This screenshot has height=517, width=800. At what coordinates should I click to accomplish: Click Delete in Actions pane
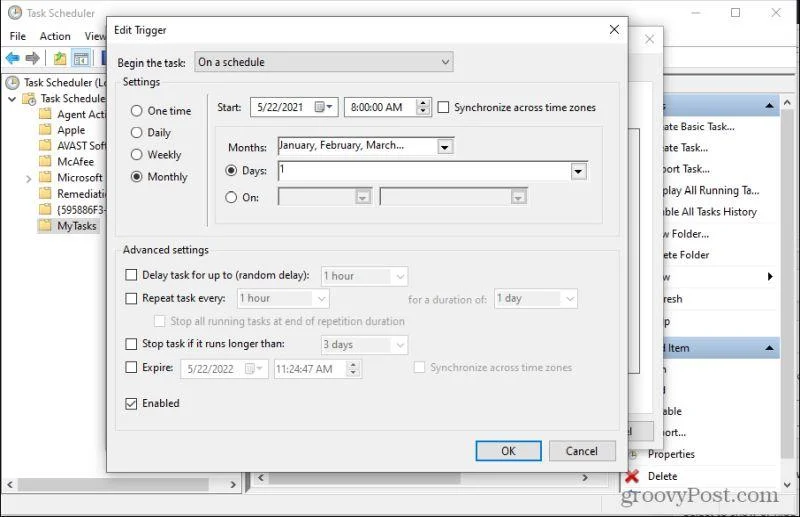pyautogui.click(x=662, y=476)
